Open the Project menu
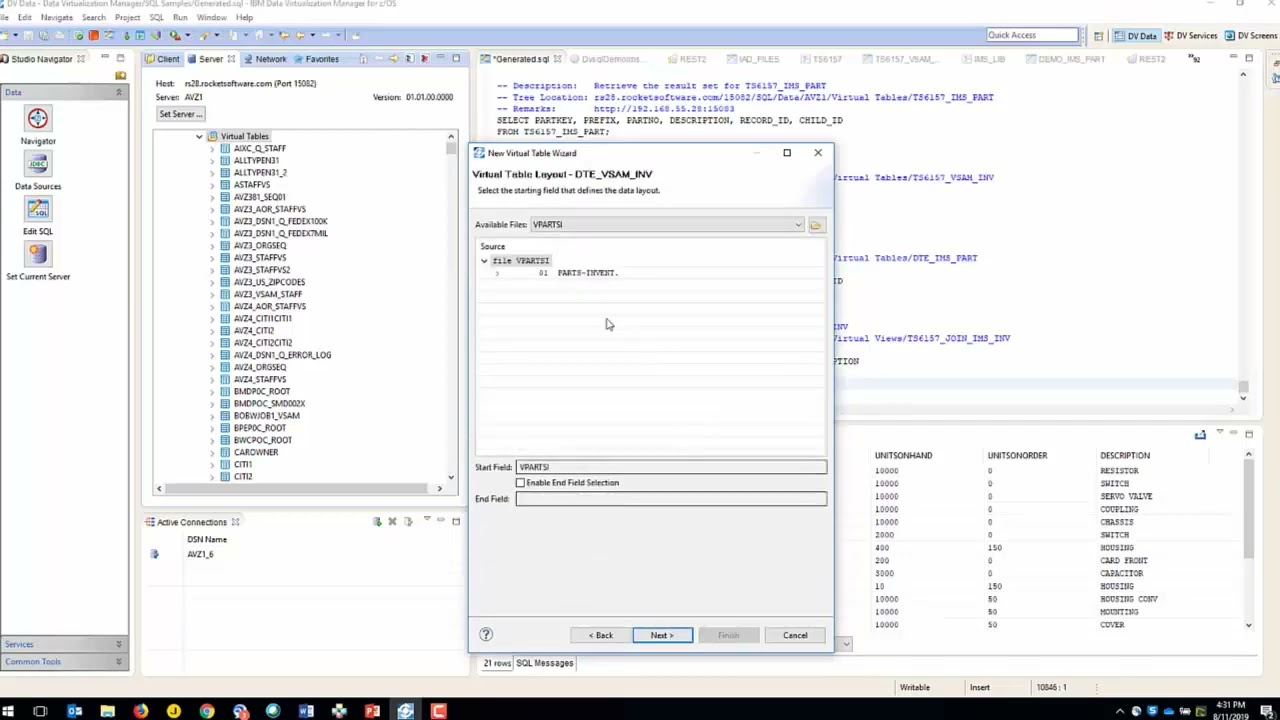 click(127, 18)
